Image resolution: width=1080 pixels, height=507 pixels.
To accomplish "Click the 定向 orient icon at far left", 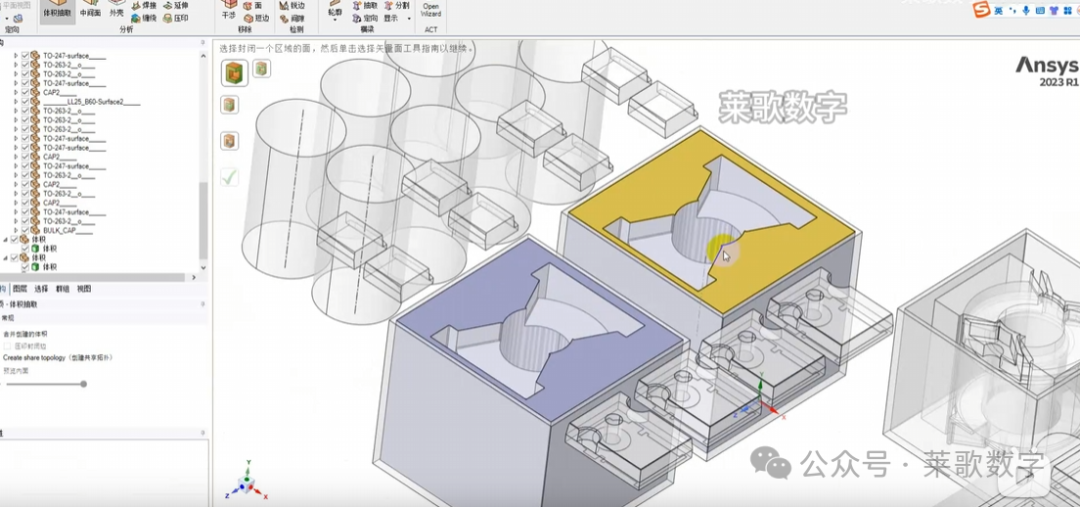I will click(17, 19).
